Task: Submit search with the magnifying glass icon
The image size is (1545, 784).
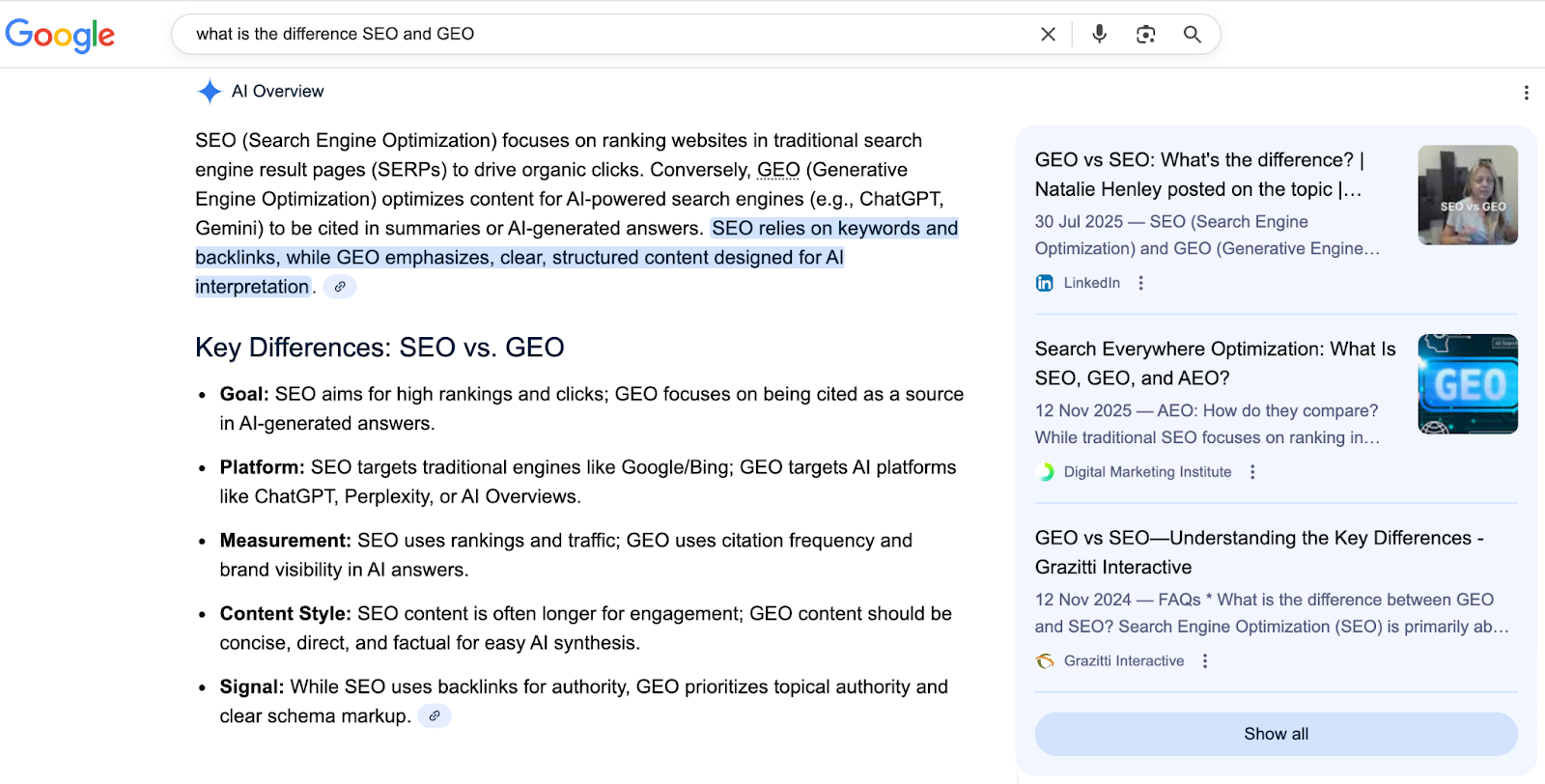Action: 1193,34
